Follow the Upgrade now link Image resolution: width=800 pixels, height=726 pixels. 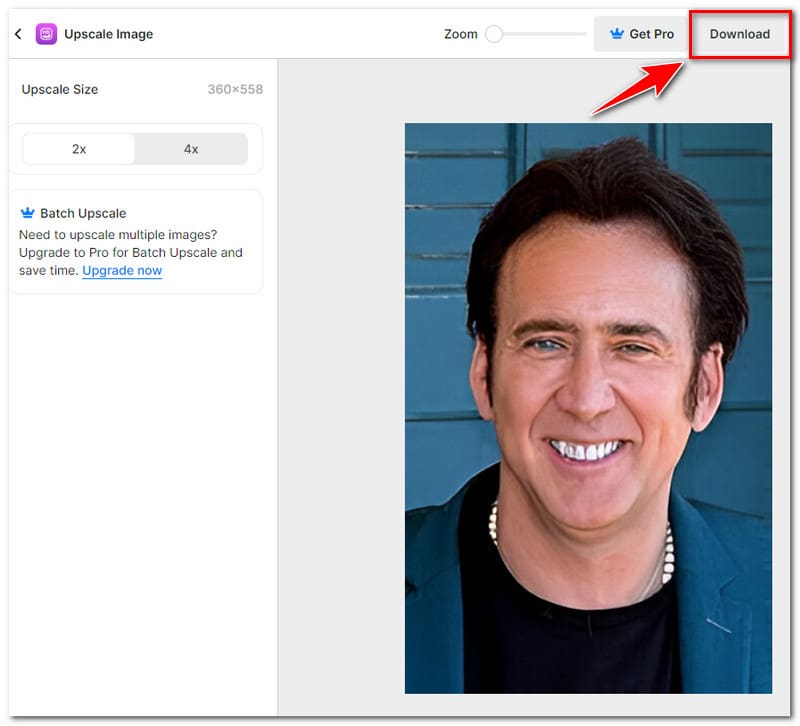tap(122, 270)
